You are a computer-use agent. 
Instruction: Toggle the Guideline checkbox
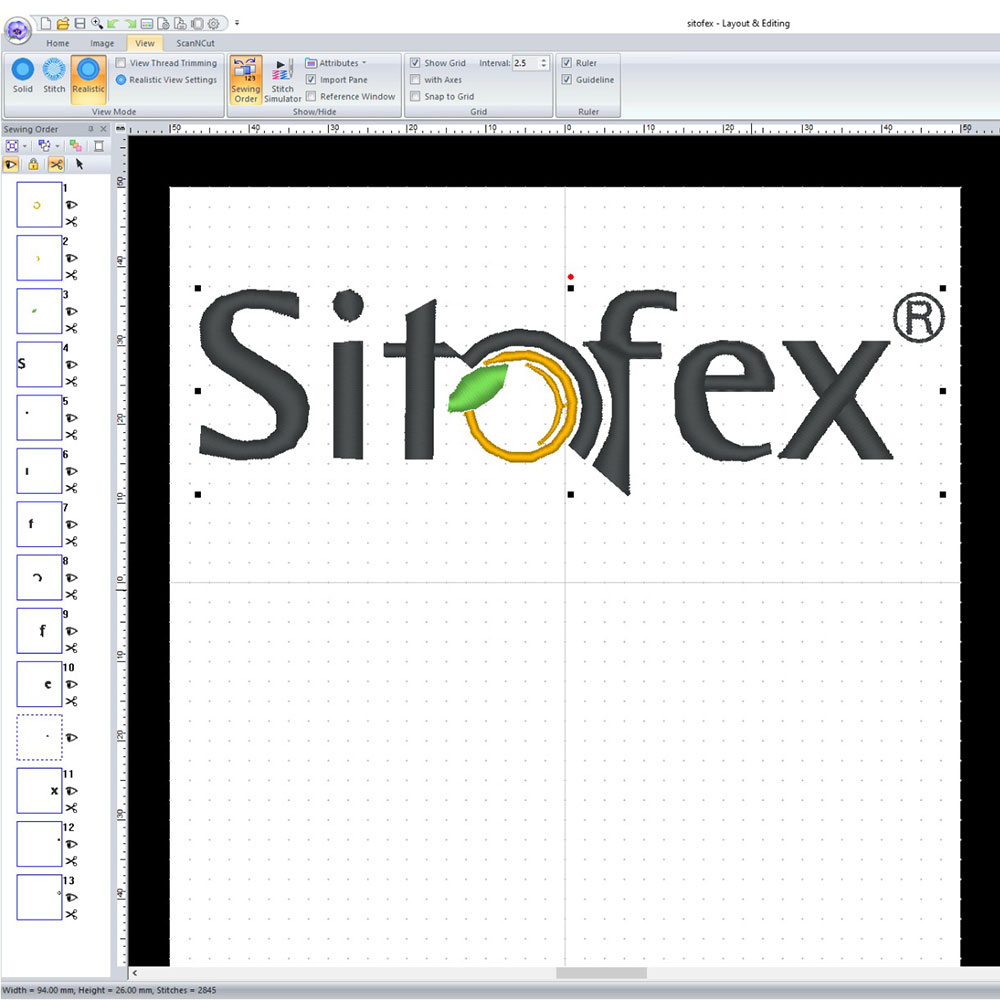(x=566, y=80)
